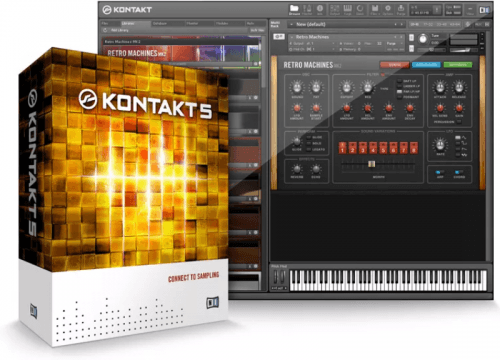The image size is (500, 360).
Task: Go to next Retro Machines instrument arrow
Action: click(401, 37)
